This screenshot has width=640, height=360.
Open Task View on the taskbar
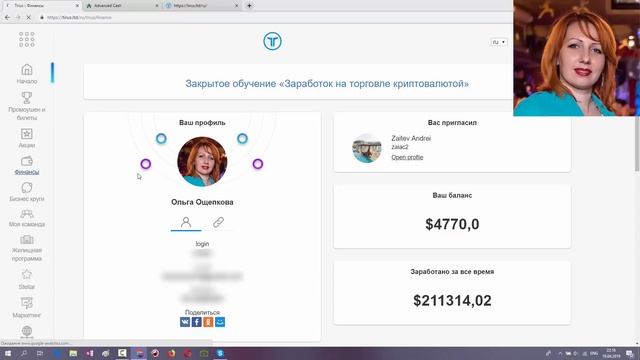[40, 353]
